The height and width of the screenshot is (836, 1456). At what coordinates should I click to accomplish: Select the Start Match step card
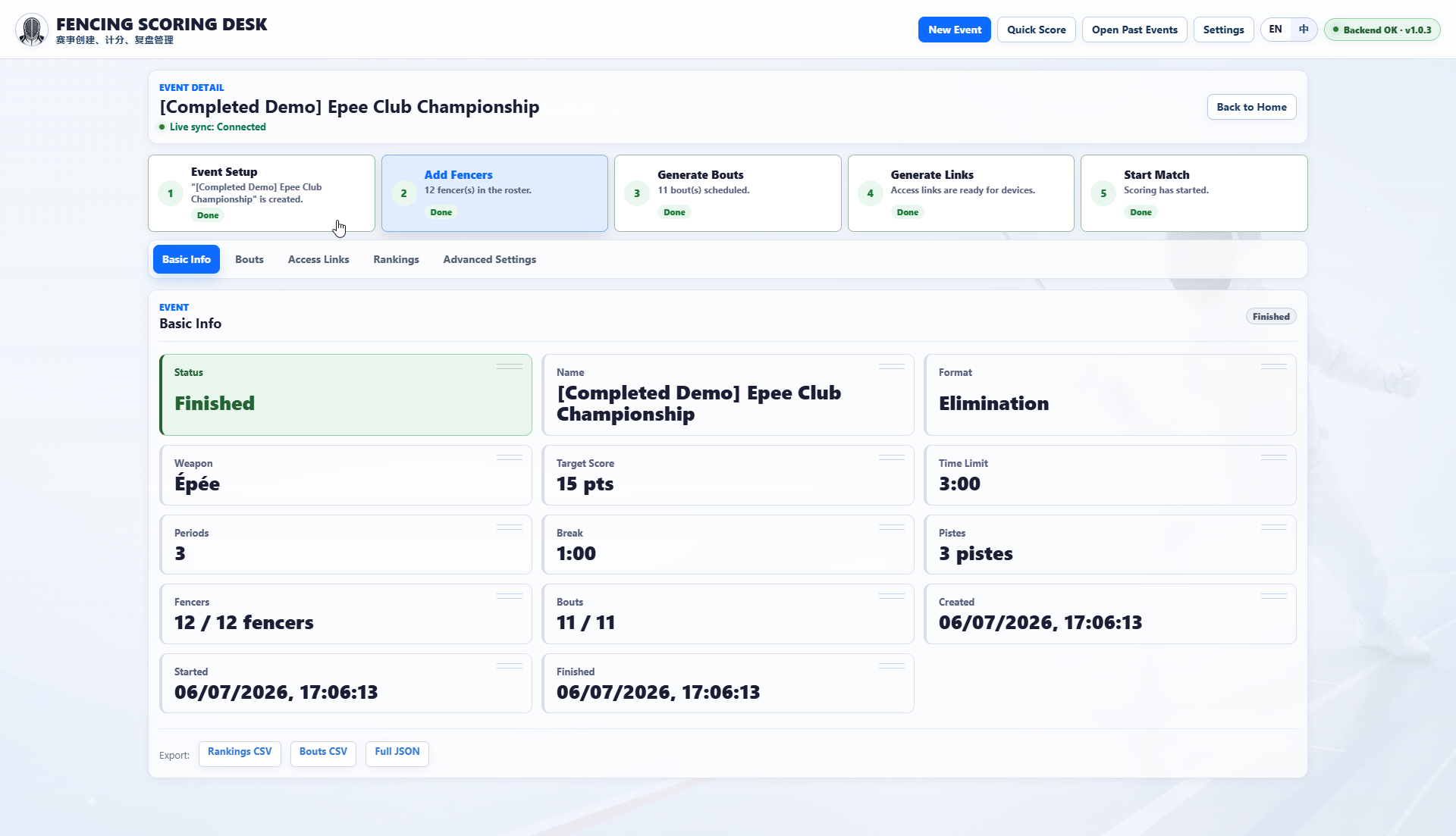1194,193
